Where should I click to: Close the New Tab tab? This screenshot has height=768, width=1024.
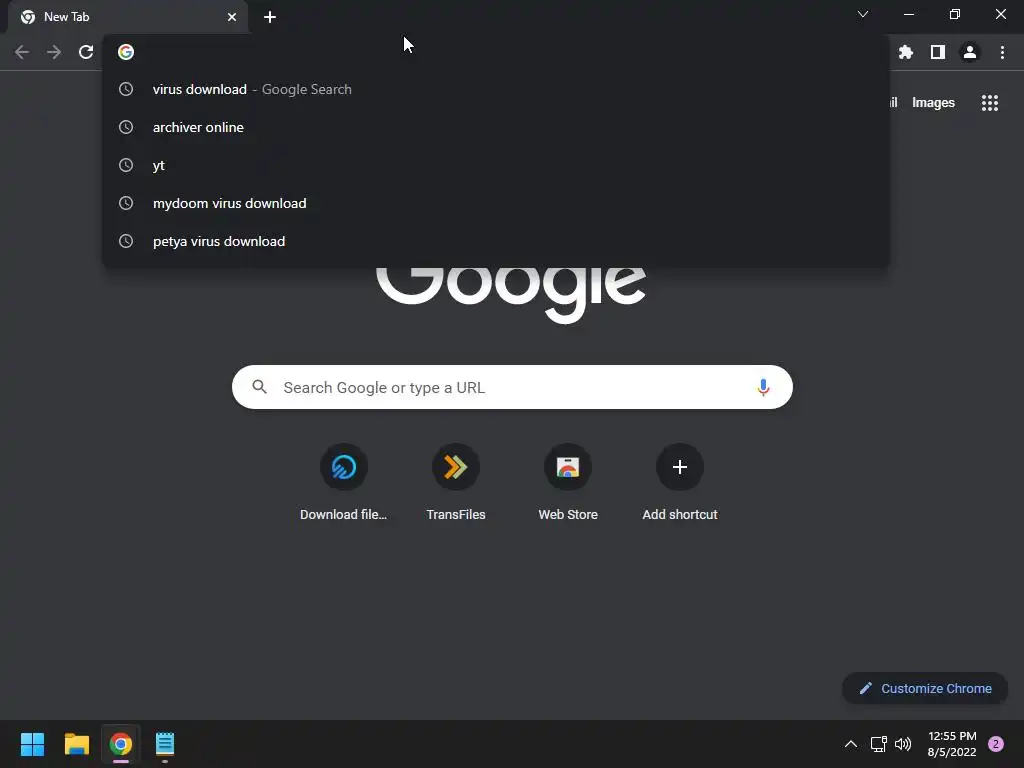point(232,17)
